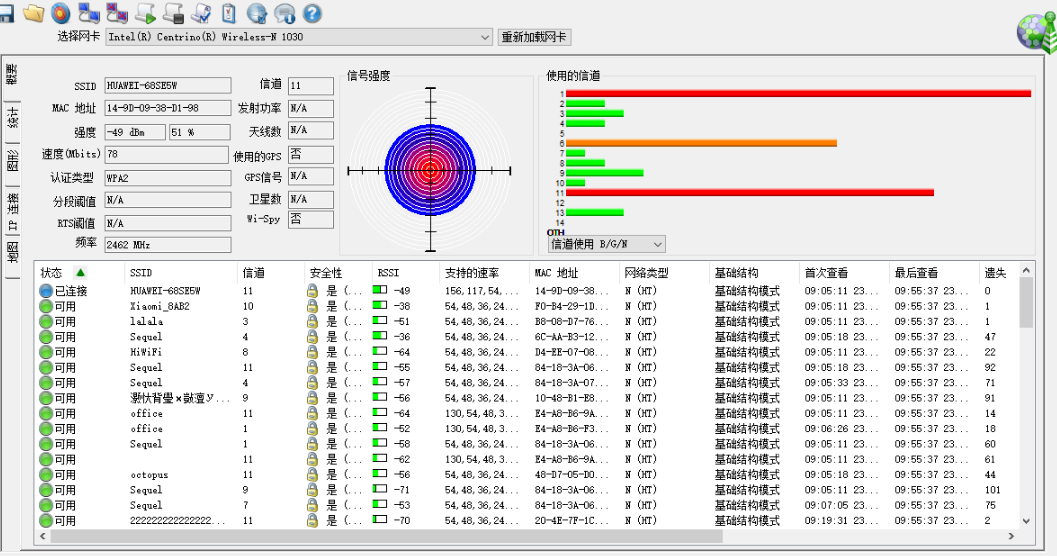This screenshot has width=1057, height=556.
Task: Sort by the 首次查看 column header
Action: 844,273
